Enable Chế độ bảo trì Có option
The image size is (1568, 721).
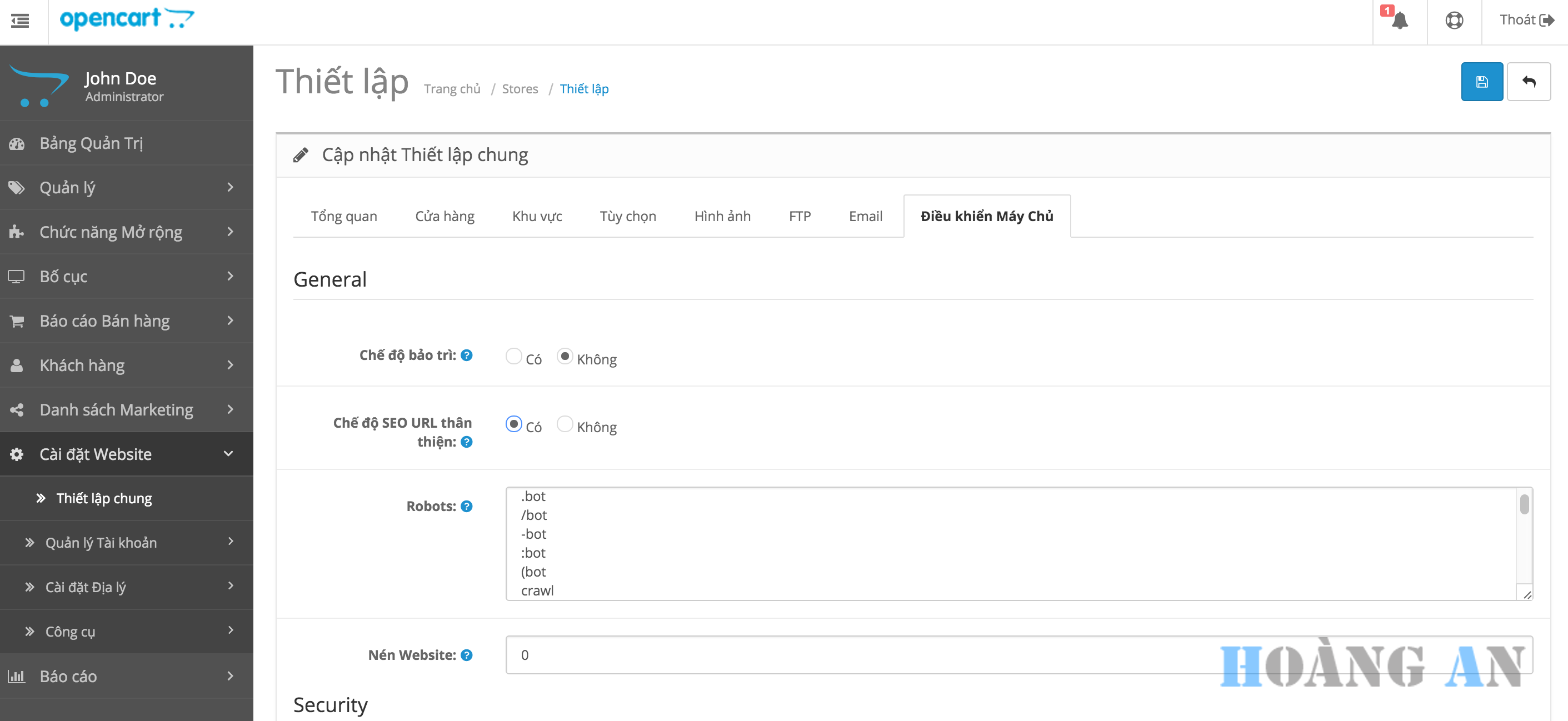(513, 357)
